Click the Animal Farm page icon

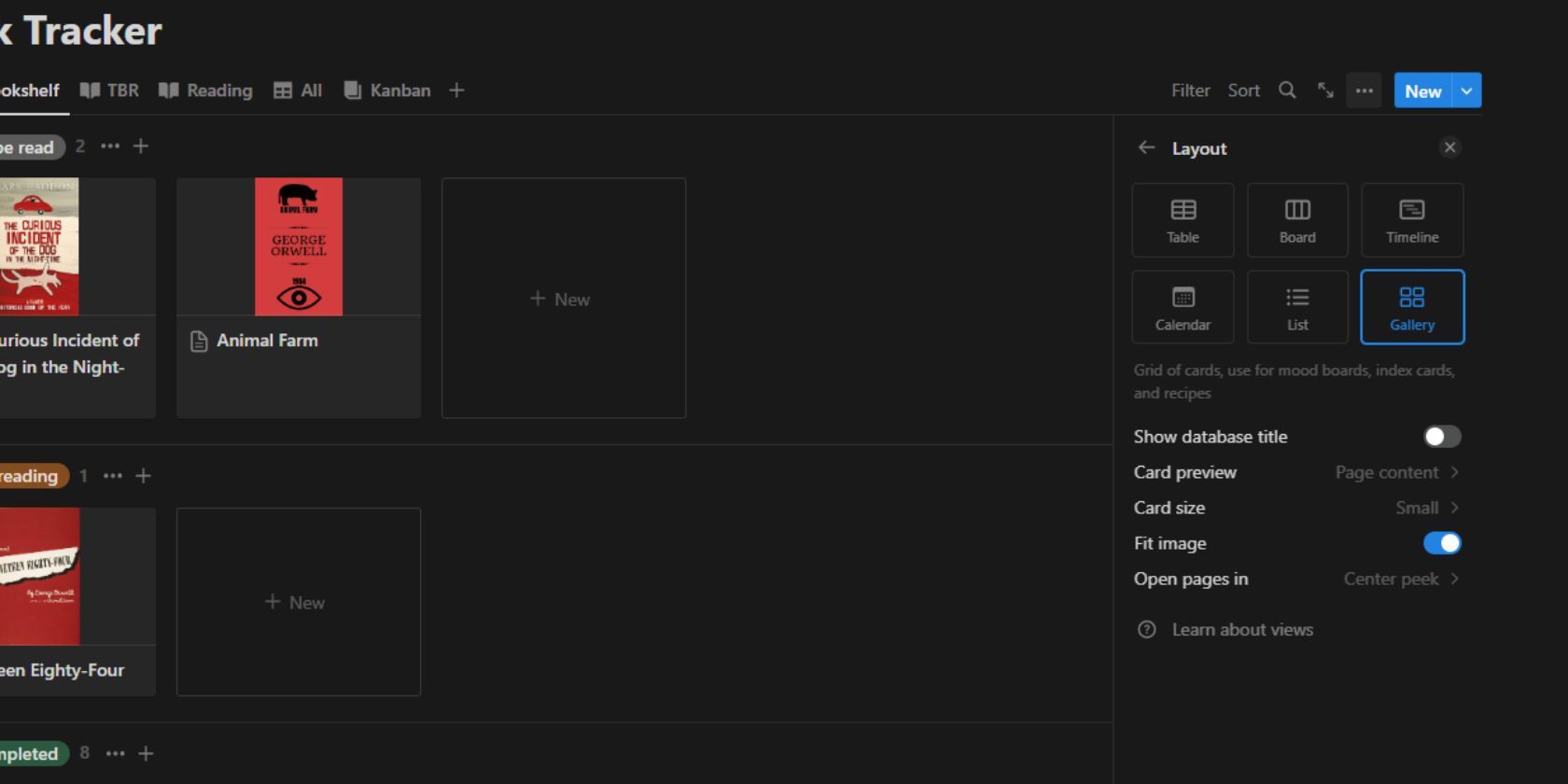[199, 342]
